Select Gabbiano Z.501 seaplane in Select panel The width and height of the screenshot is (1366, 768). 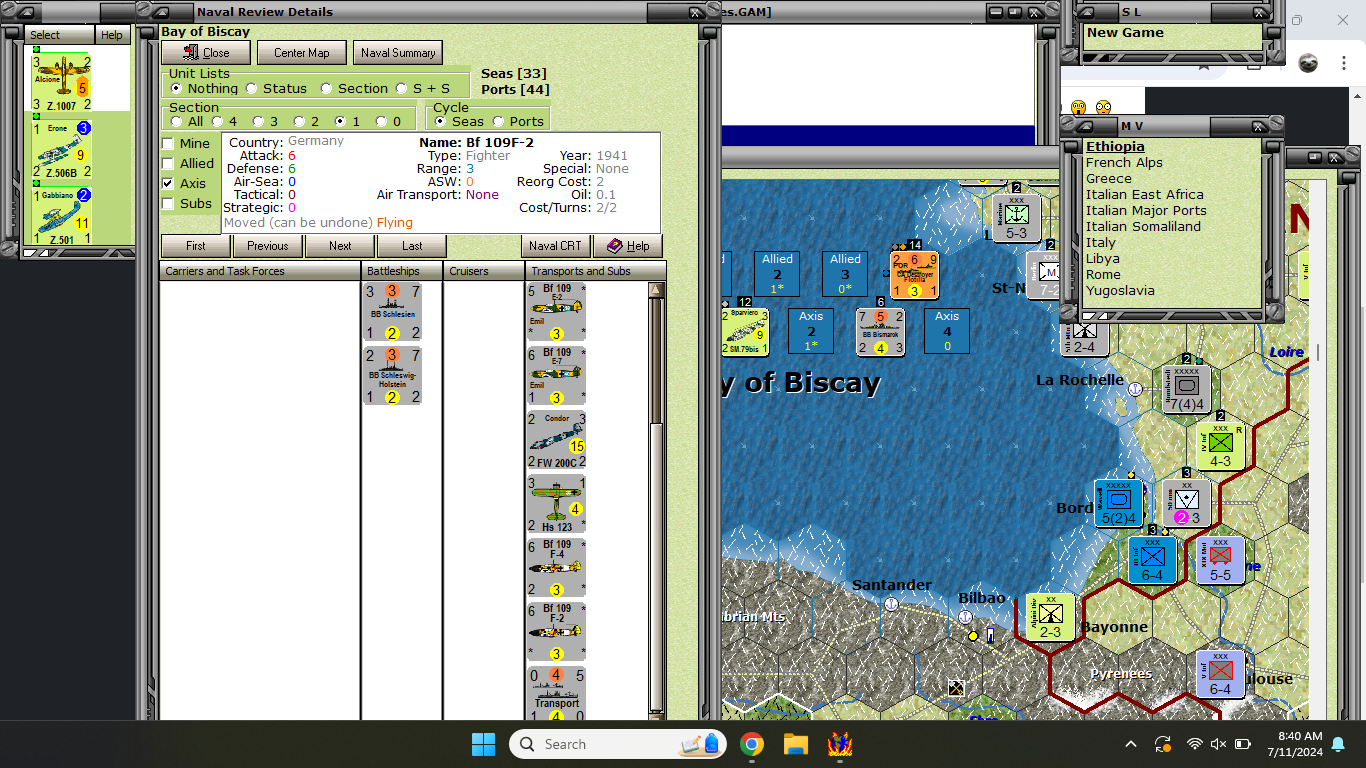62,215
